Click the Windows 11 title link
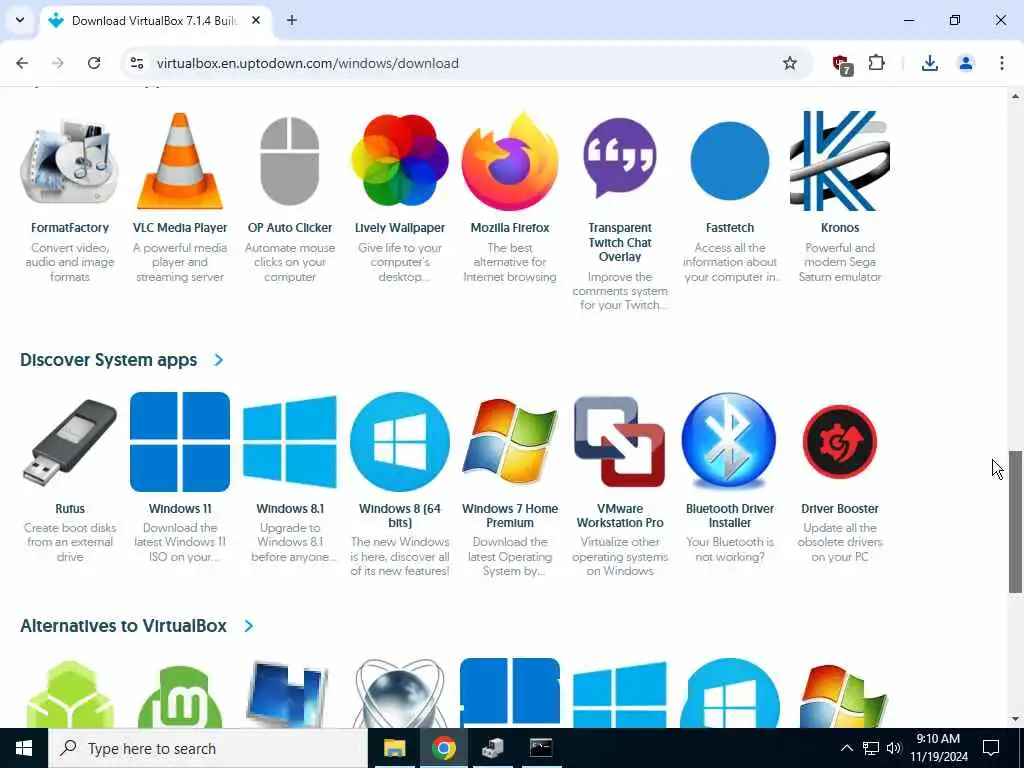Viewport: 1024px width, 768px height. point(180,509)
